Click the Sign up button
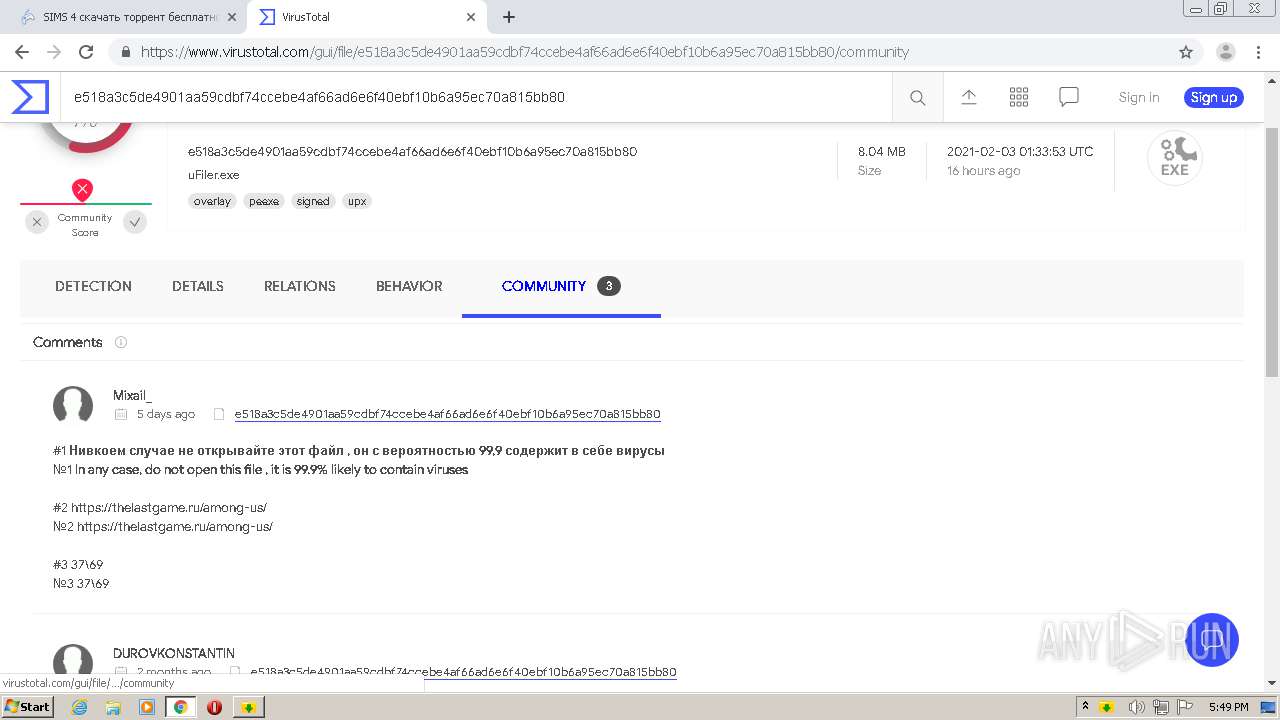 (1214, 97)
